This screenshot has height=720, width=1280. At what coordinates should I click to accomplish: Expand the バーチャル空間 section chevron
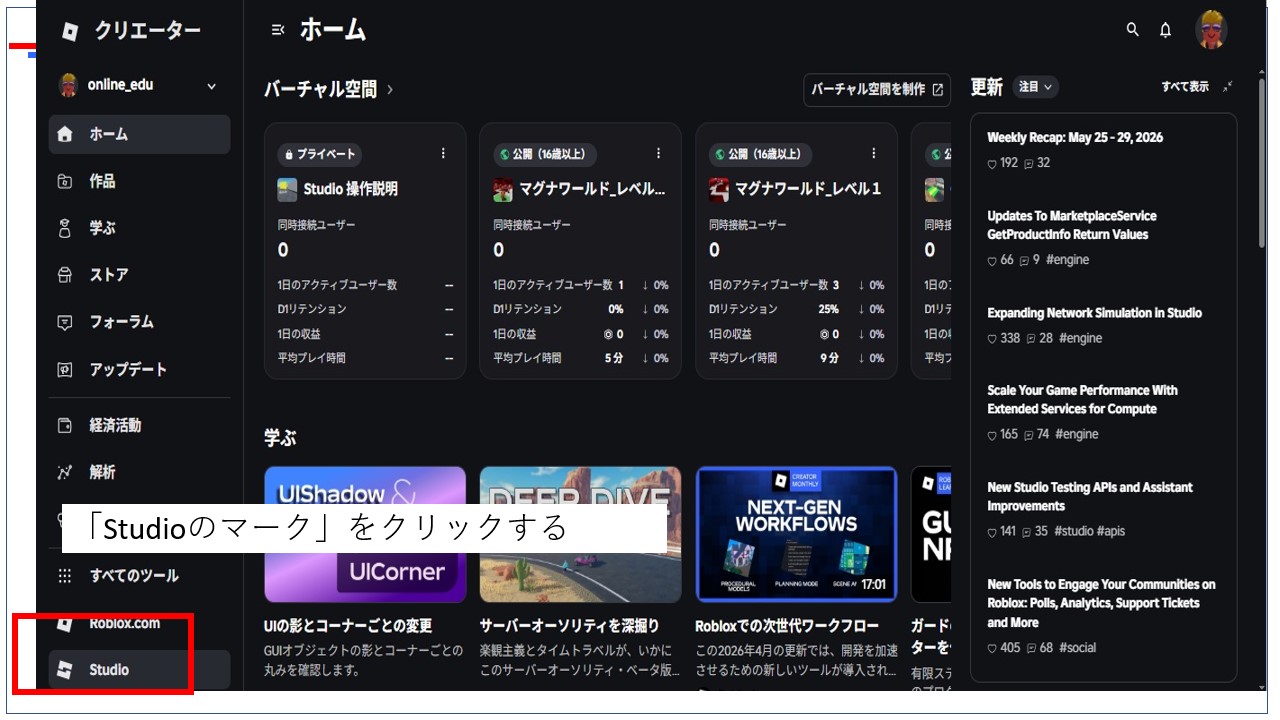390,90
